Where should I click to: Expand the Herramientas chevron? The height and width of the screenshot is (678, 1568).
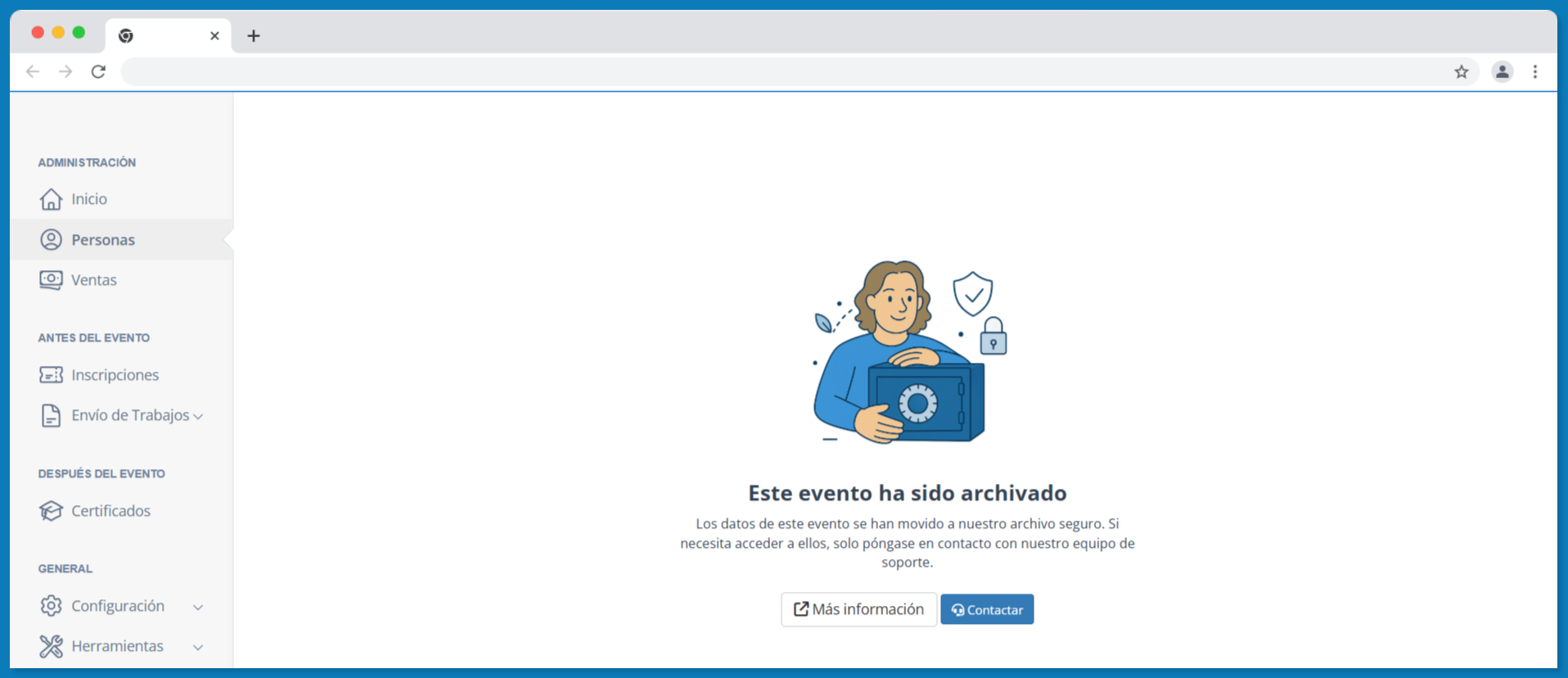click(198, 648)
